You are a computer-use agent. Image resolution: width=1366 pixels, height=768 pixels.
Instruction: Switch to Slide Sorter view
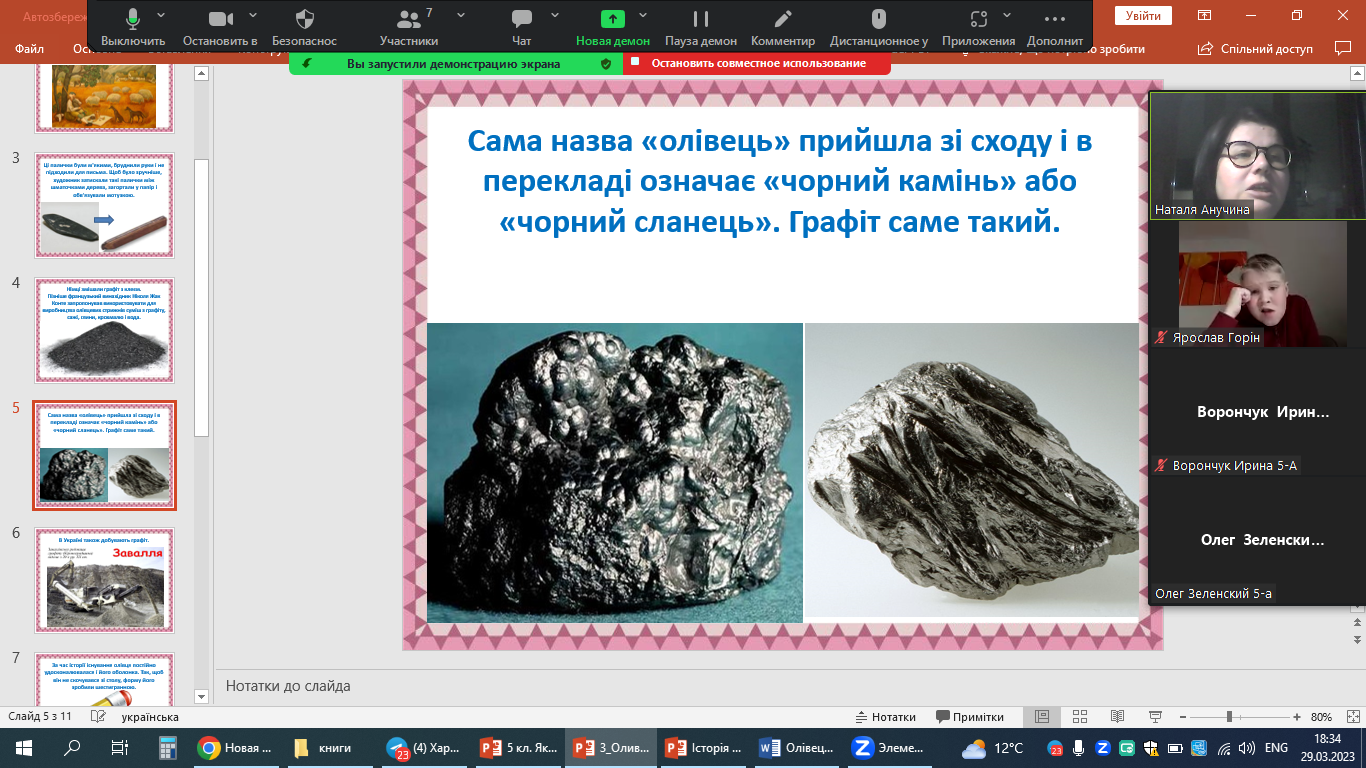[1078, 717]
